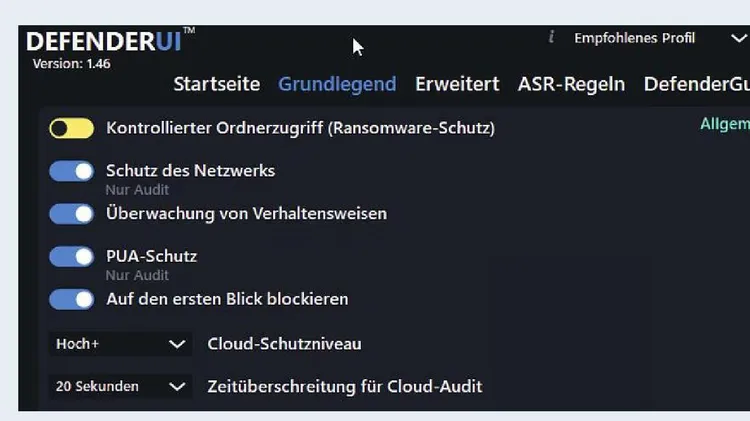
Task: Go to the ASR-Regeln tab
Action: point(571,84)
